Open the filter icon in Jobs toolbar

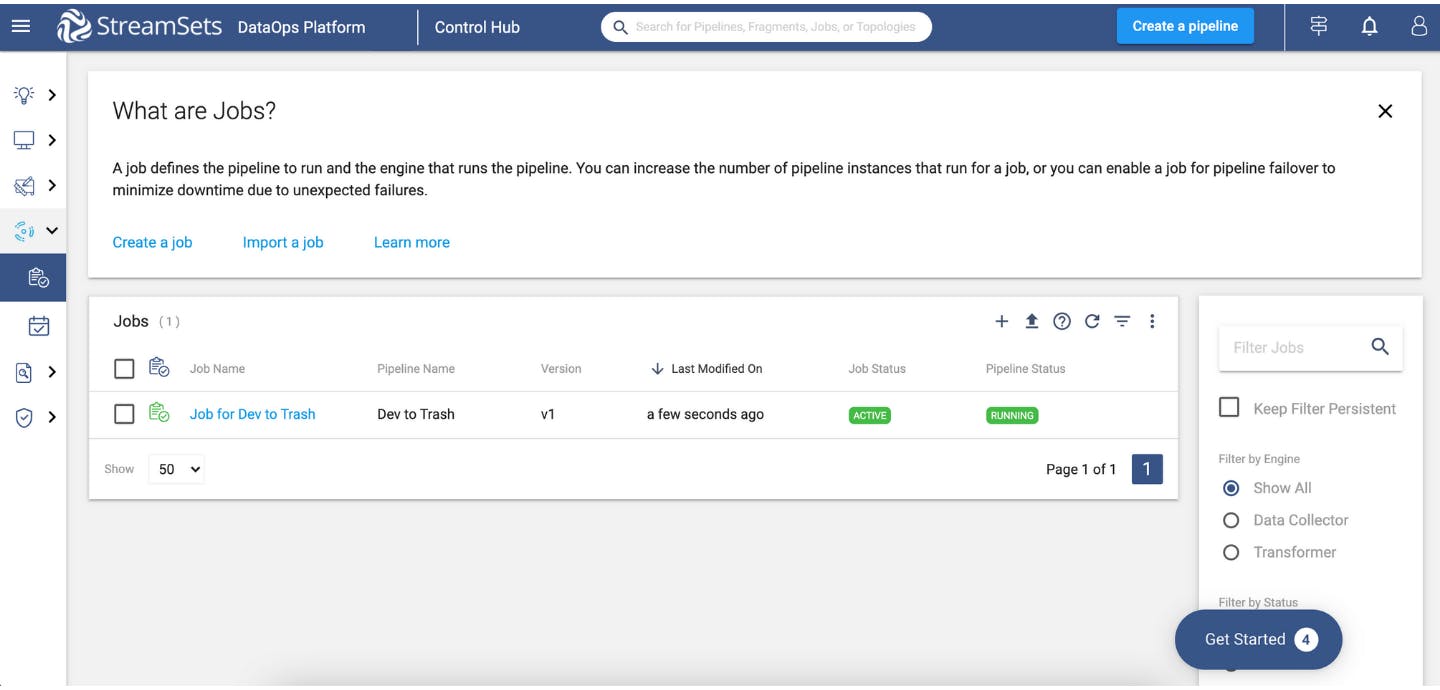[x=1121, y=321]
